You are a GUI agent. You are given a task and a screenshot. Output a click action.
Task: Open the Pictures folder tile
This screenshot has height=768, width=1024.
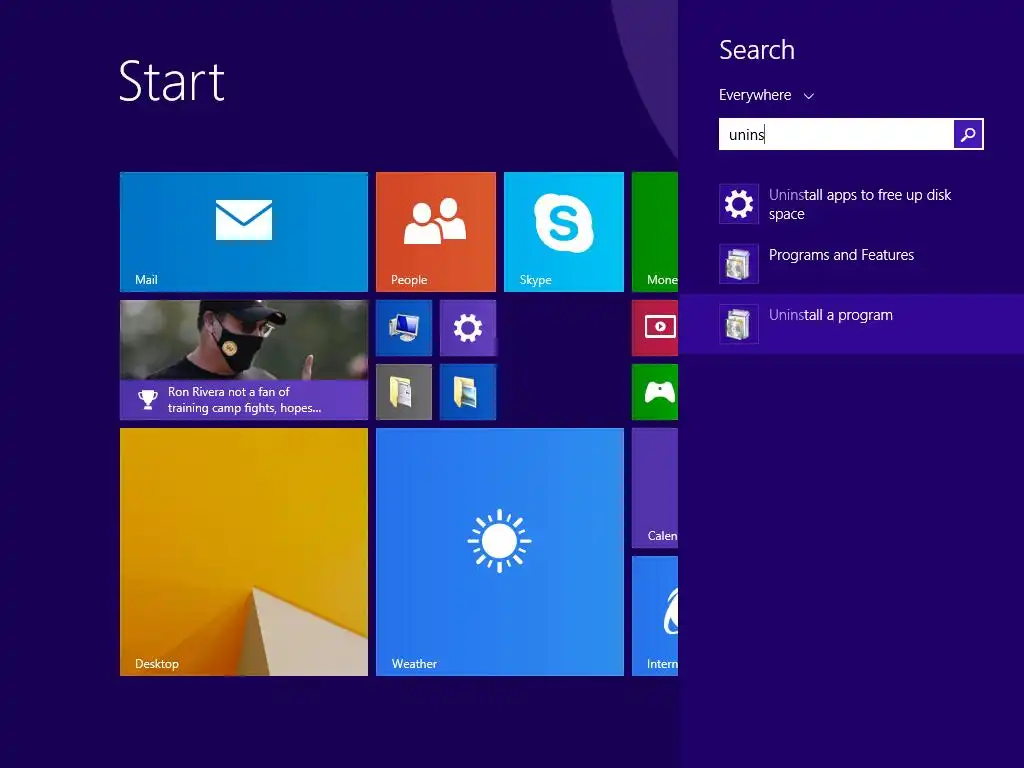click(x=468, y=392)
